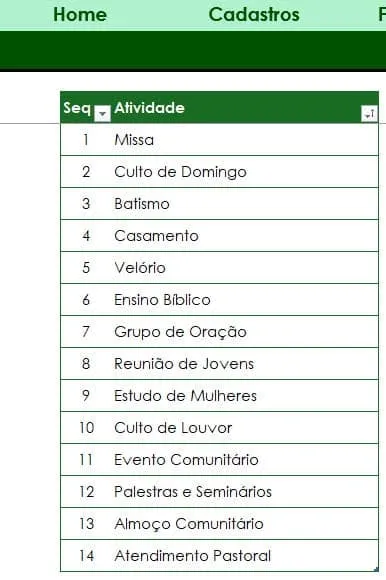The height and width of the screenshot is (580, 386).
Task: Select the Estudo de Mulheres cell
Action: 245,396
